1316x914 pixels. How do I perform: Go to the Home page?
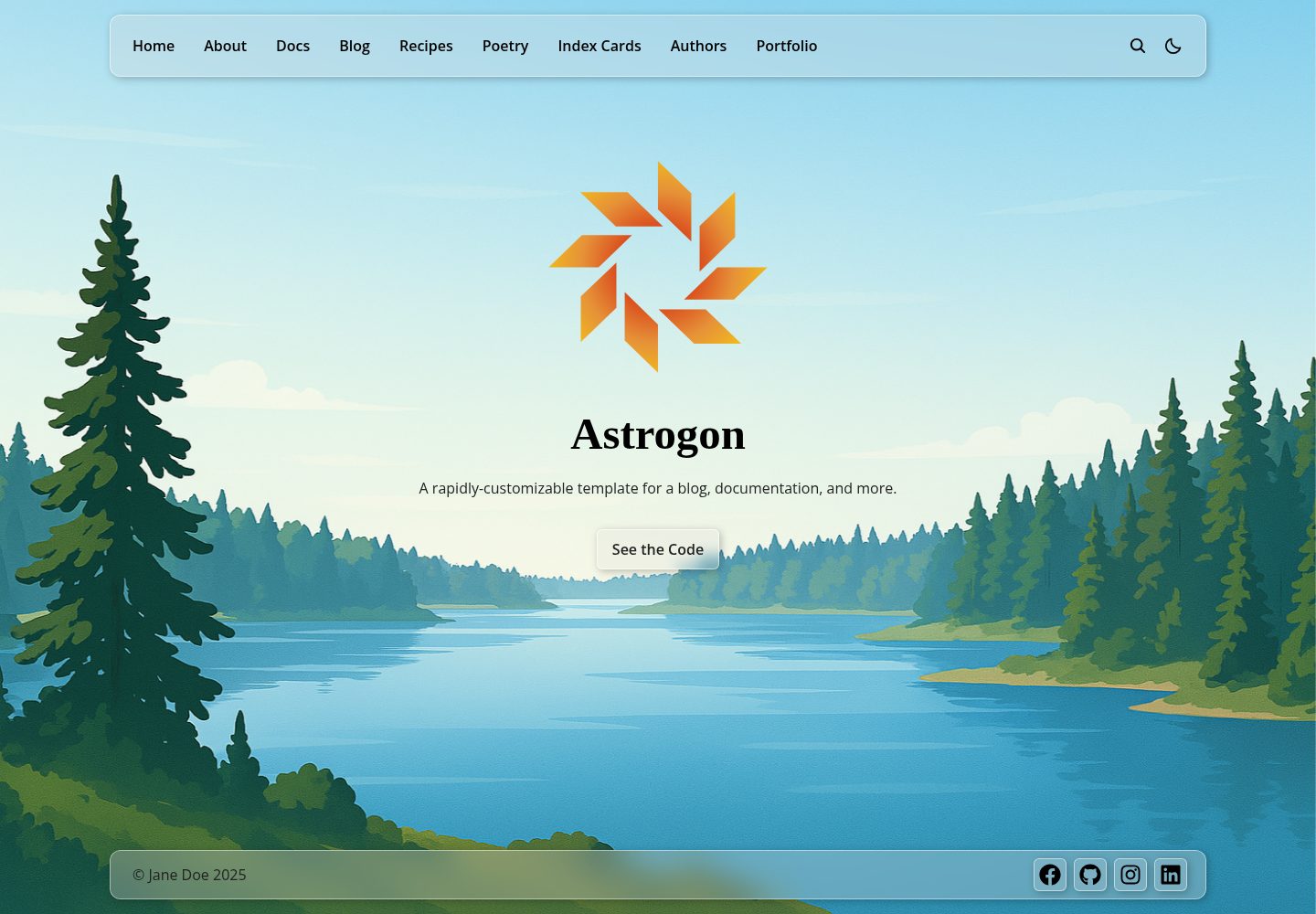[154, 46]
